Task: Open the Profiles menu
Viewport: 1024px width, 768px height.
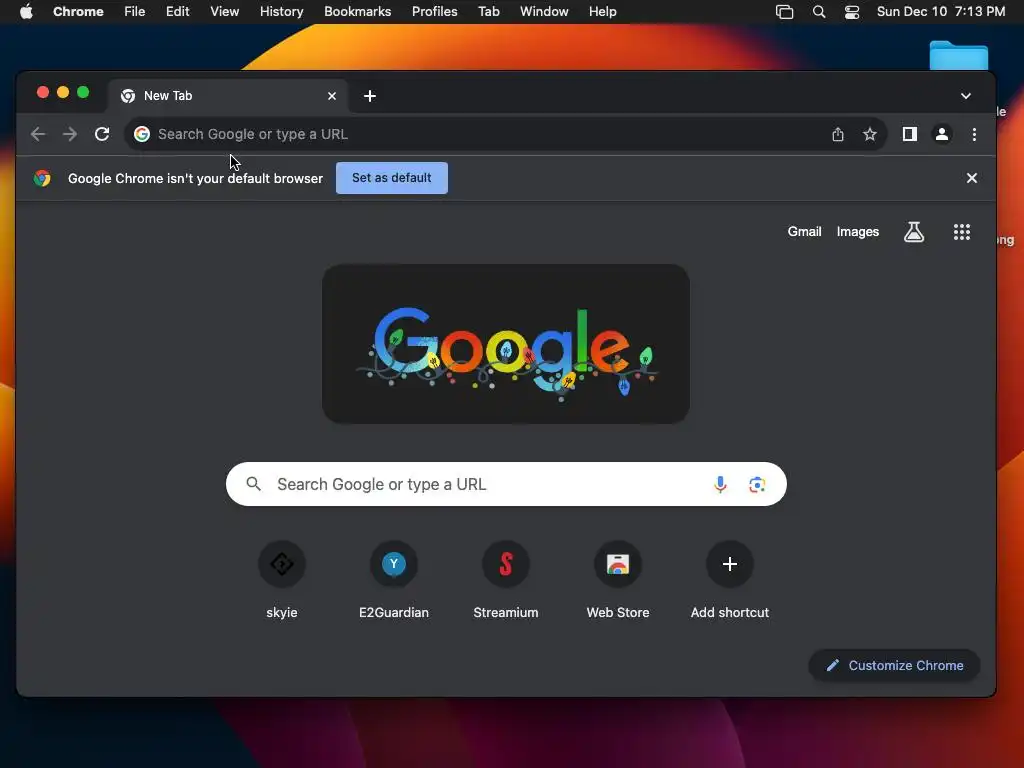Action: (434, 12)
